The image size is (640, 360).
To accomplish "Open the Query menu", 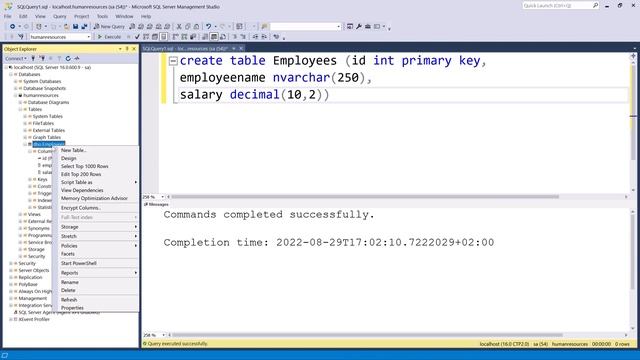I will 60,16.
